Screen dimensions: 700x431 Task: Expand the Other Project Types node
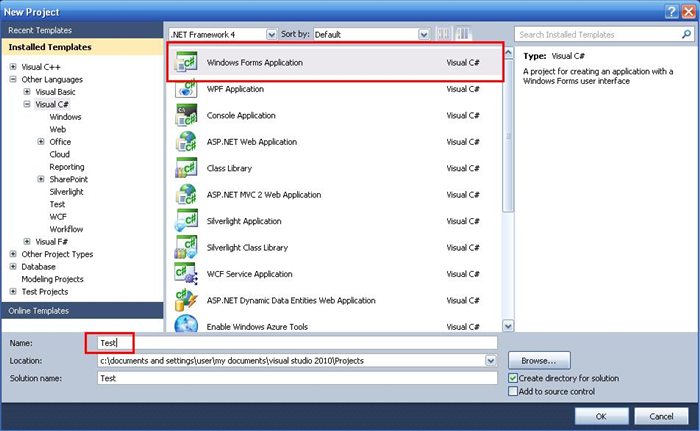pos(13,254)
